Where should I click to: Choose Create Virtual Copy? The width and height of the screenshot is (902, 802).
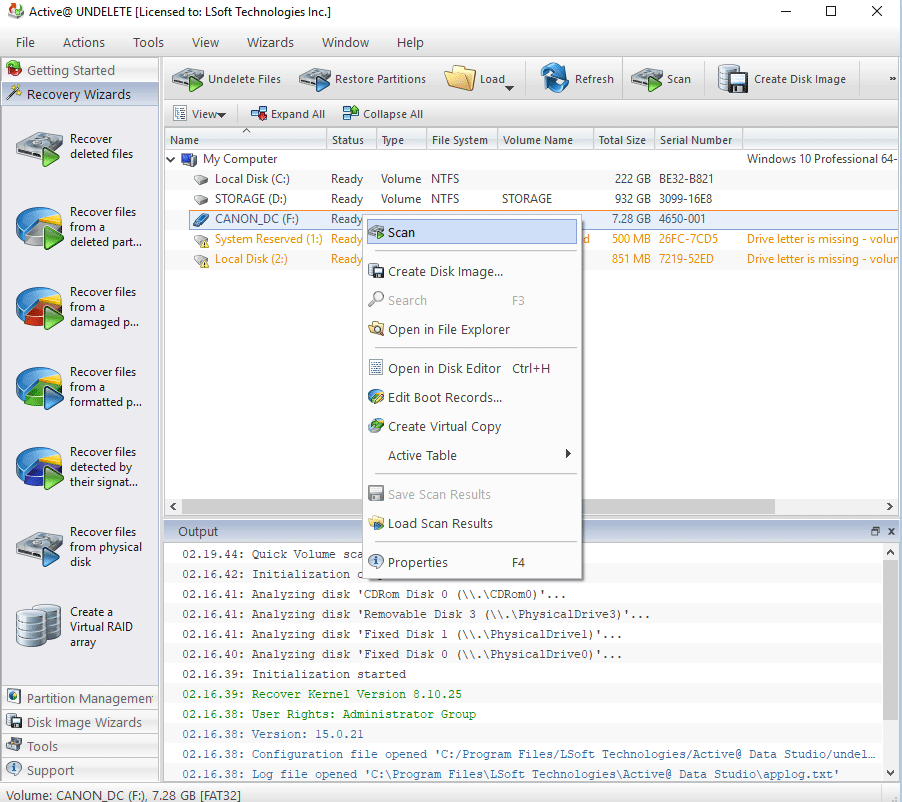coord(472,426)
